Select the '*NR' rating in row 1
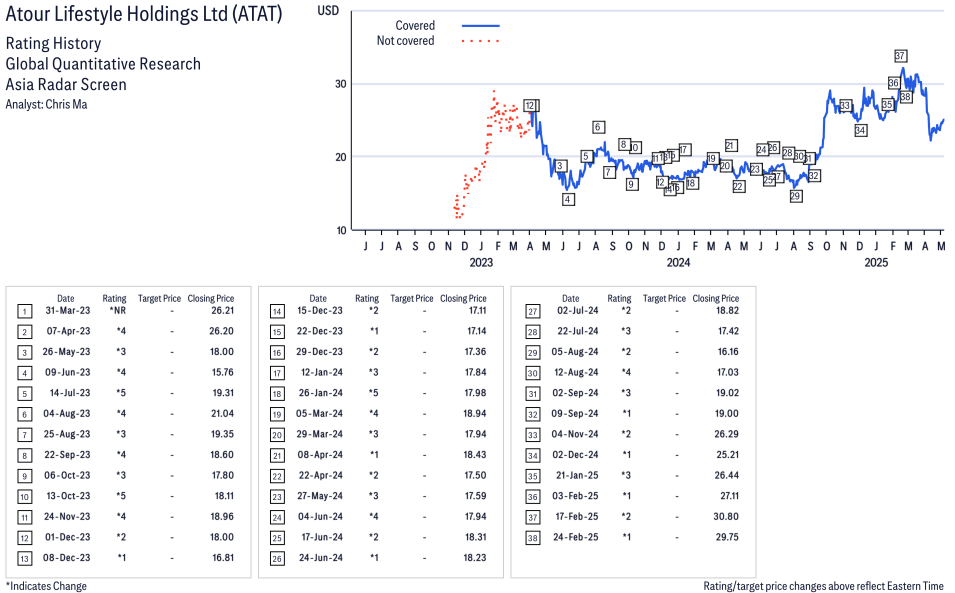Viewport: 955px width, 593px height. [x=118, y=311]
